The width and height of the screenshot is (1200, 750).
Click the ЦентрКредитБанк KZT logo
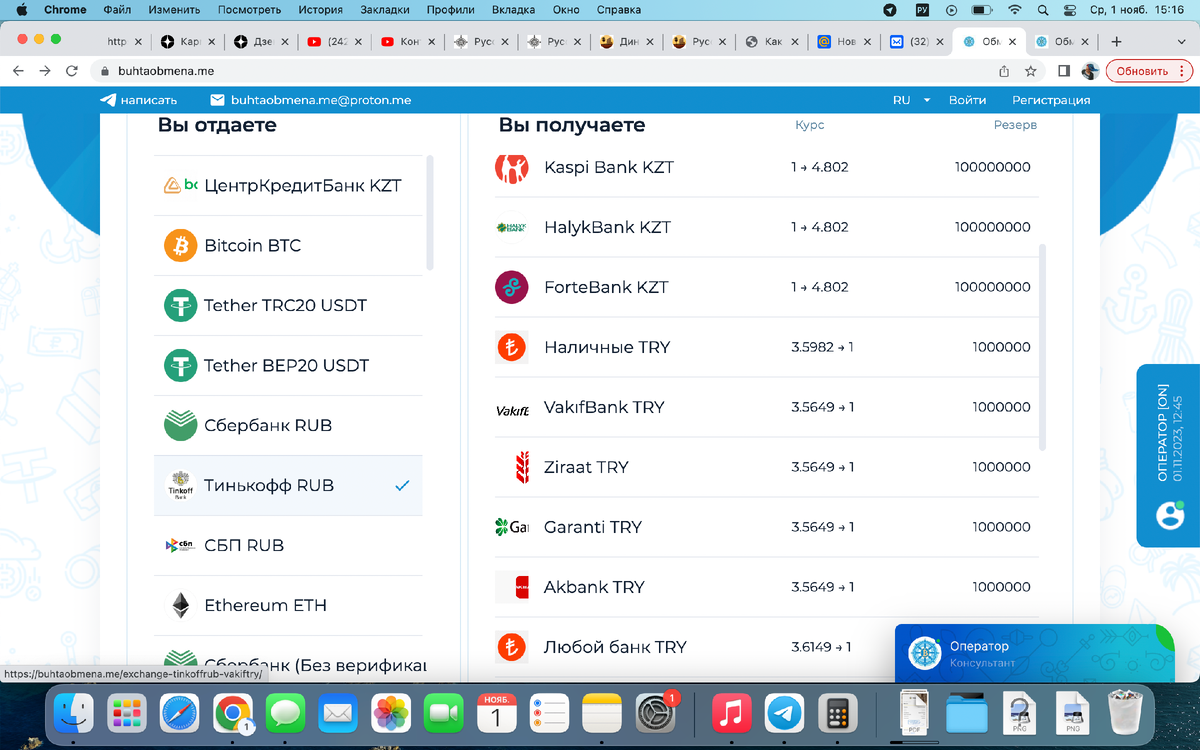[181, 185]
